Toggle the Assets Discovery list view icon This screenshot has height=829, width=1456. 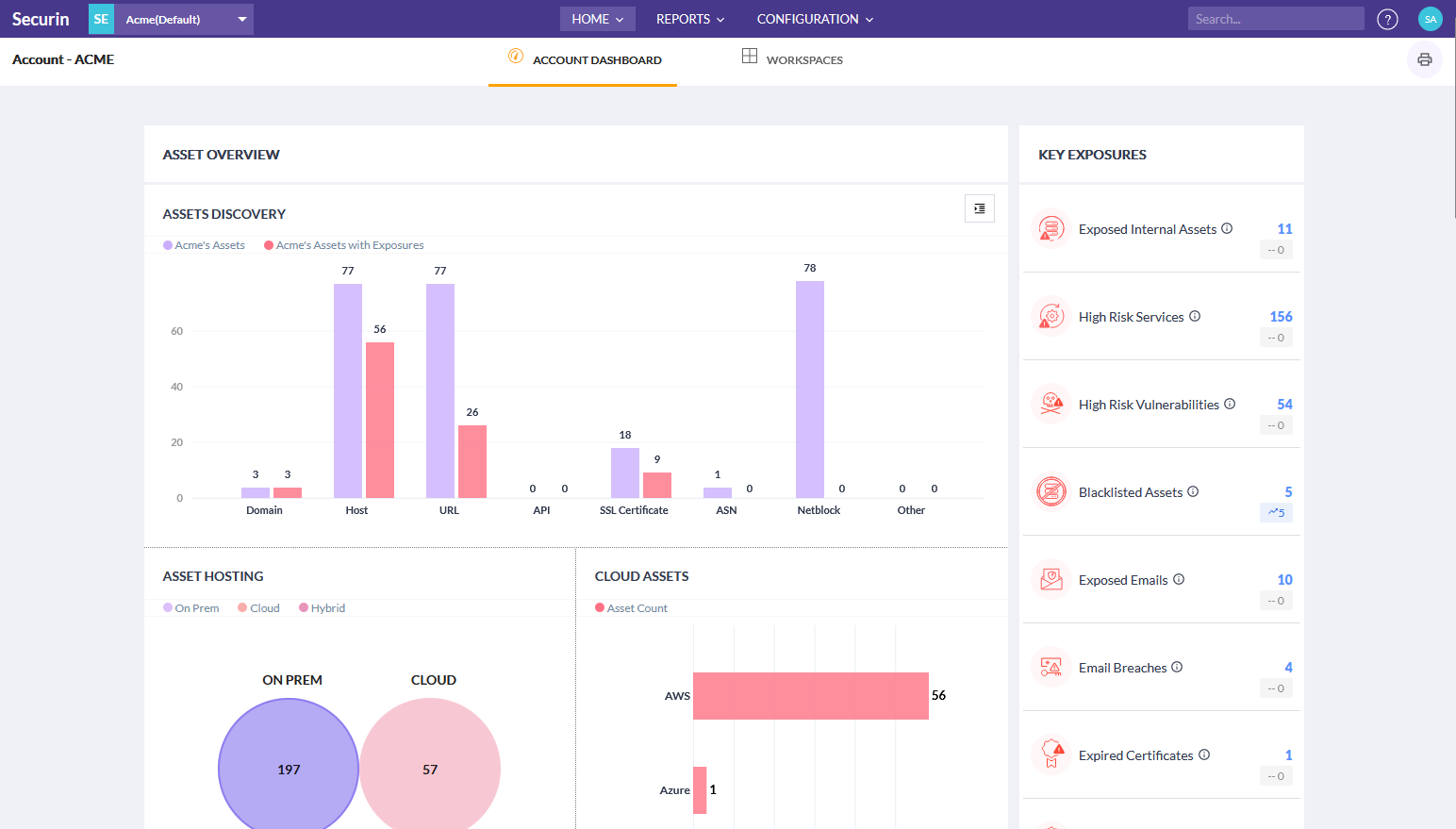(980, 208)
